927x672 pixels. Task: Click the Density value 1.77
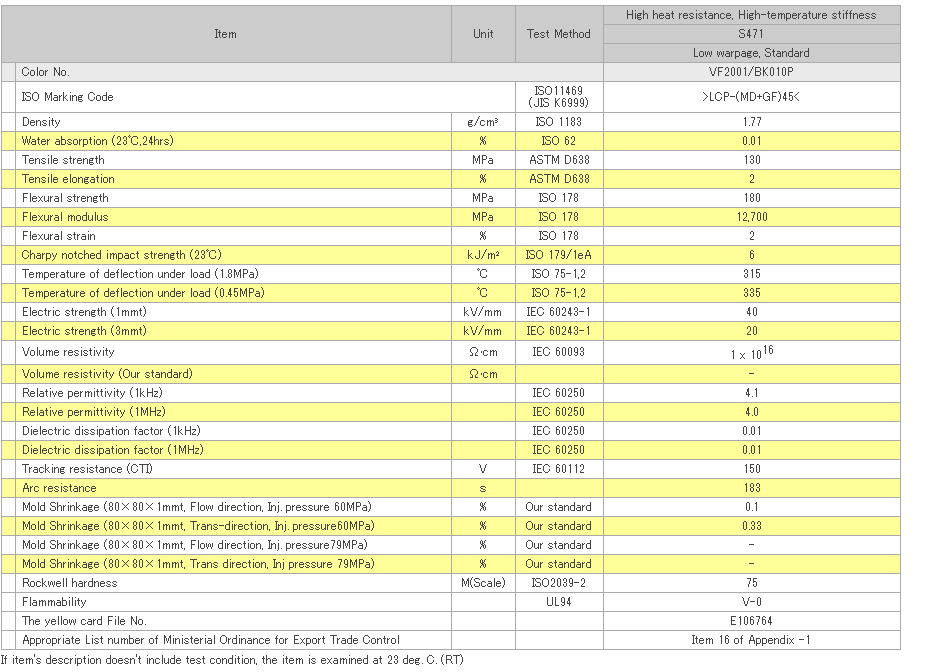tap(751, 122)
